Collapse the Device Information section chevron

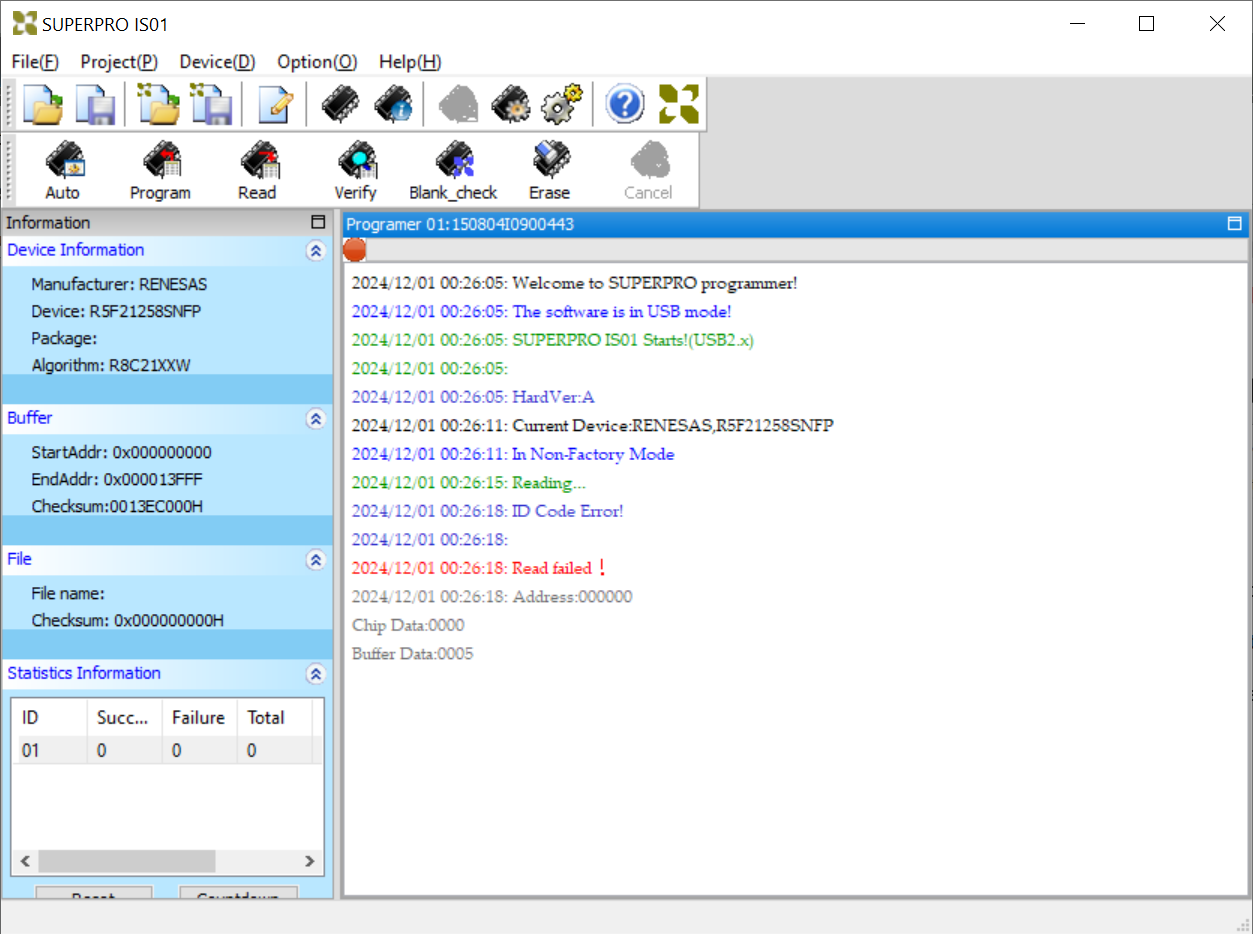pyautogui.click(x=316, y=251)
